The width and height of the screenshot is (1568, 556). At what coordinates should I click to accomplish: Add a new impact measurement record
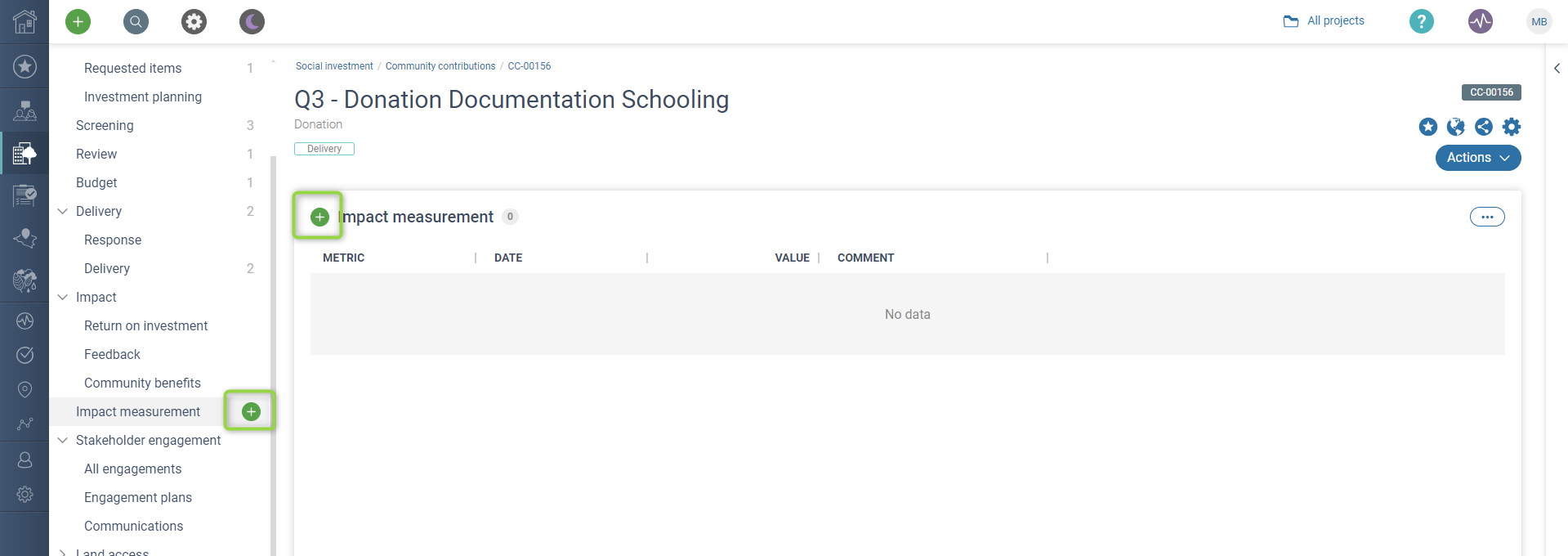click(x=319, y=217)
